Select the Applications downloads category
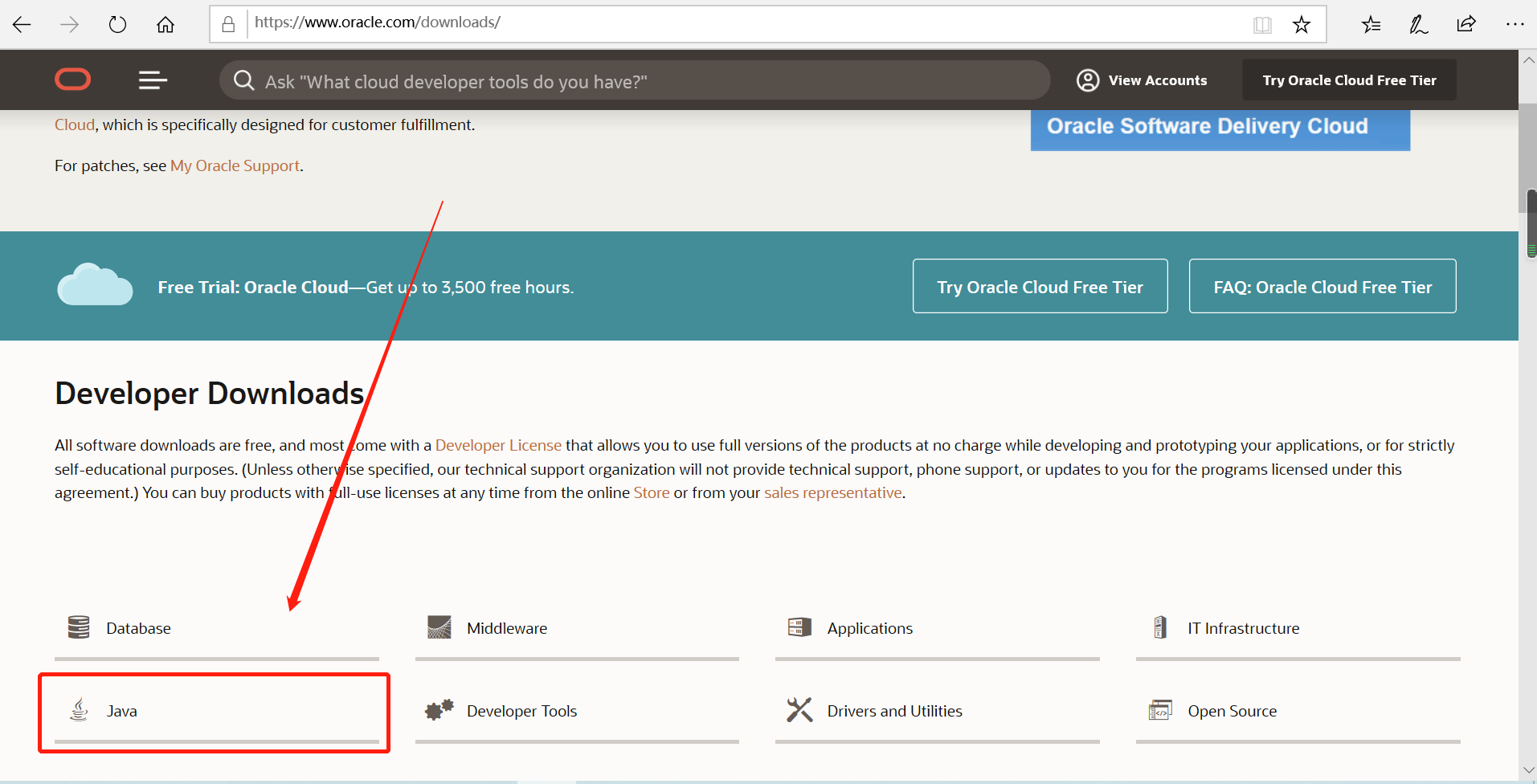1537x784 pixels. pyautogui.click(x=870, y=627)
